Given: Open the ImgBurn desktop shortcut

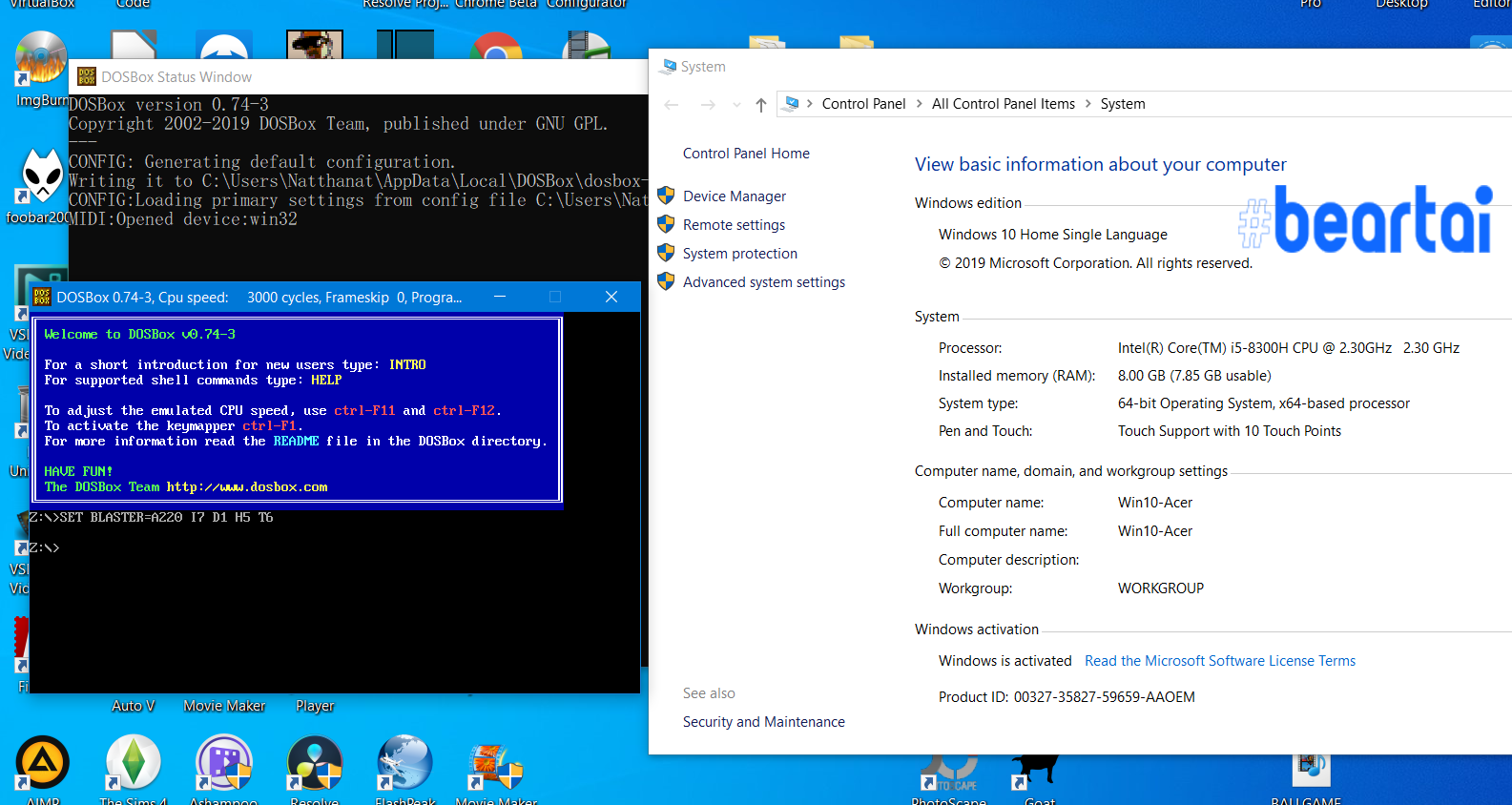Looking at the screenshot, I should tap(40, 57).
